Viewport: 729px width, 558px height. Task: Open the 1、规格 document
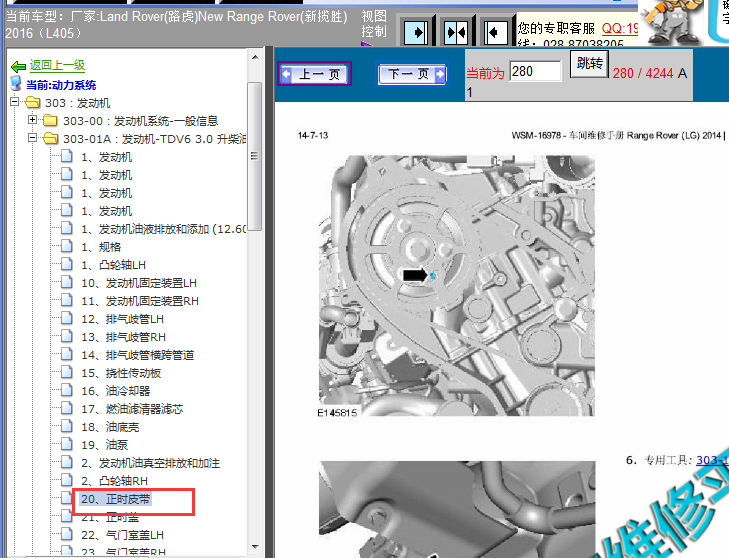coord(101,247)
